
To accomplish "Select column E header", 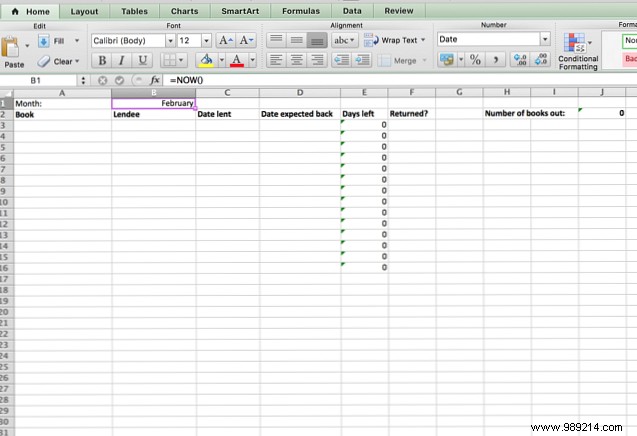I will point(364,93).
